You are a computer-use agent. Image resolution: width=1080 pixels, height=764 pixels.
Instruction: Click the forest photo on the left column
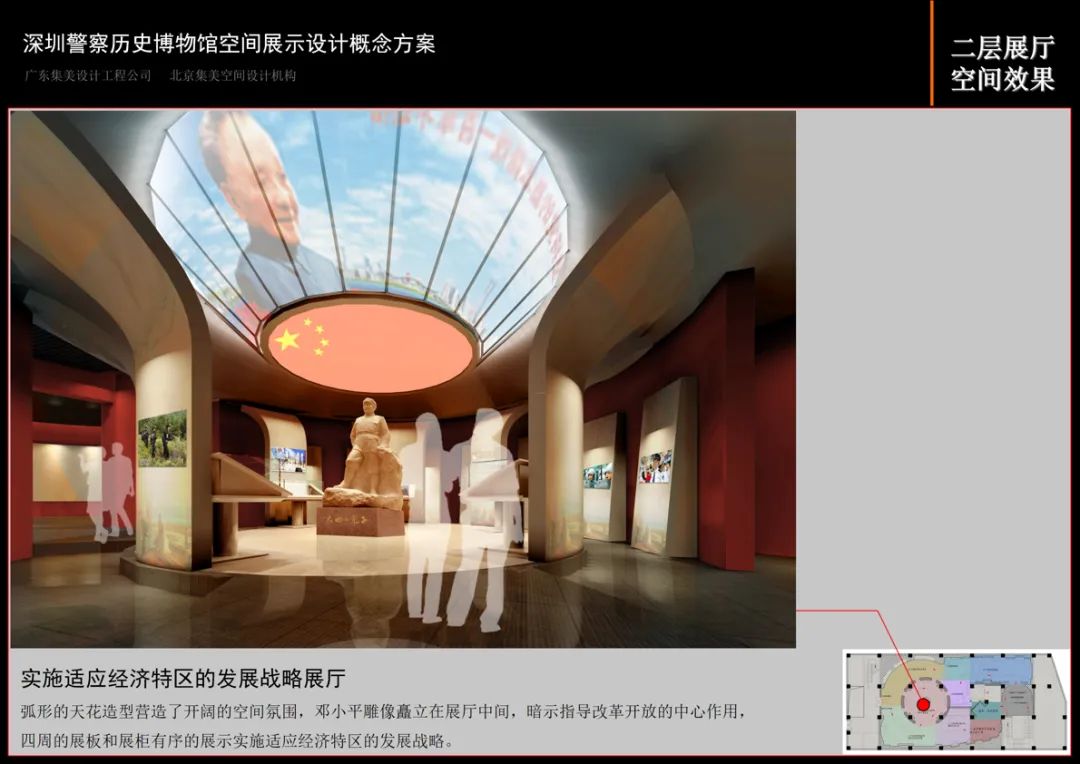pos(163,439)
